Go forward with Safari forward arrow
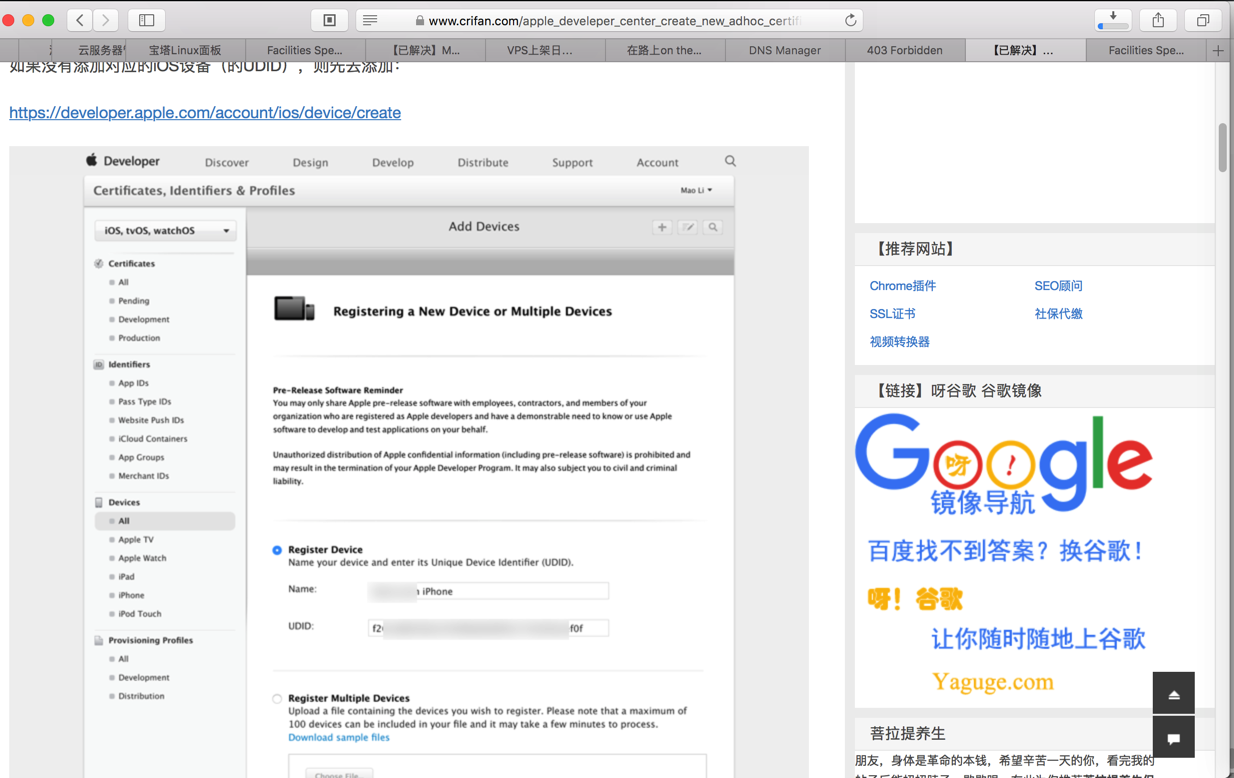 (x=105, y=20)
